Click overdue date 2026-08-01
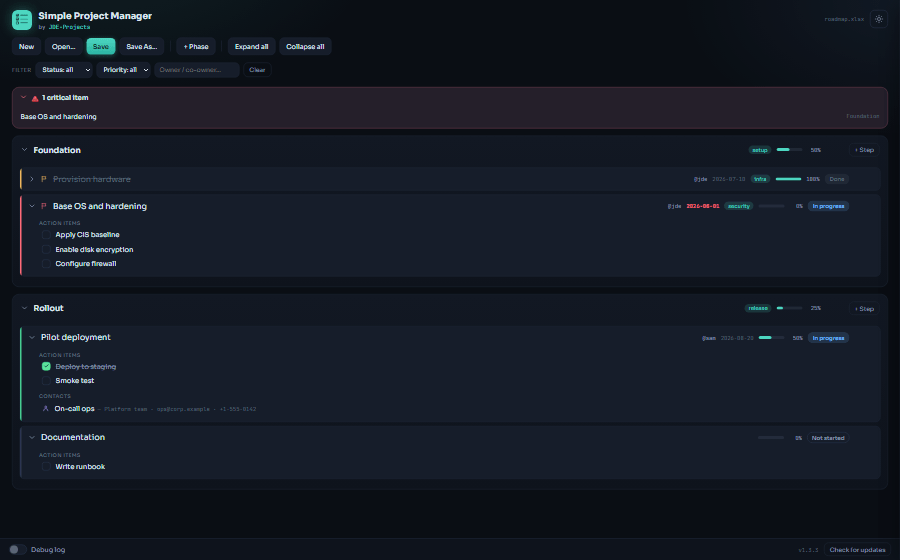Viewport: 900px width, 560px height. point(703,206)
